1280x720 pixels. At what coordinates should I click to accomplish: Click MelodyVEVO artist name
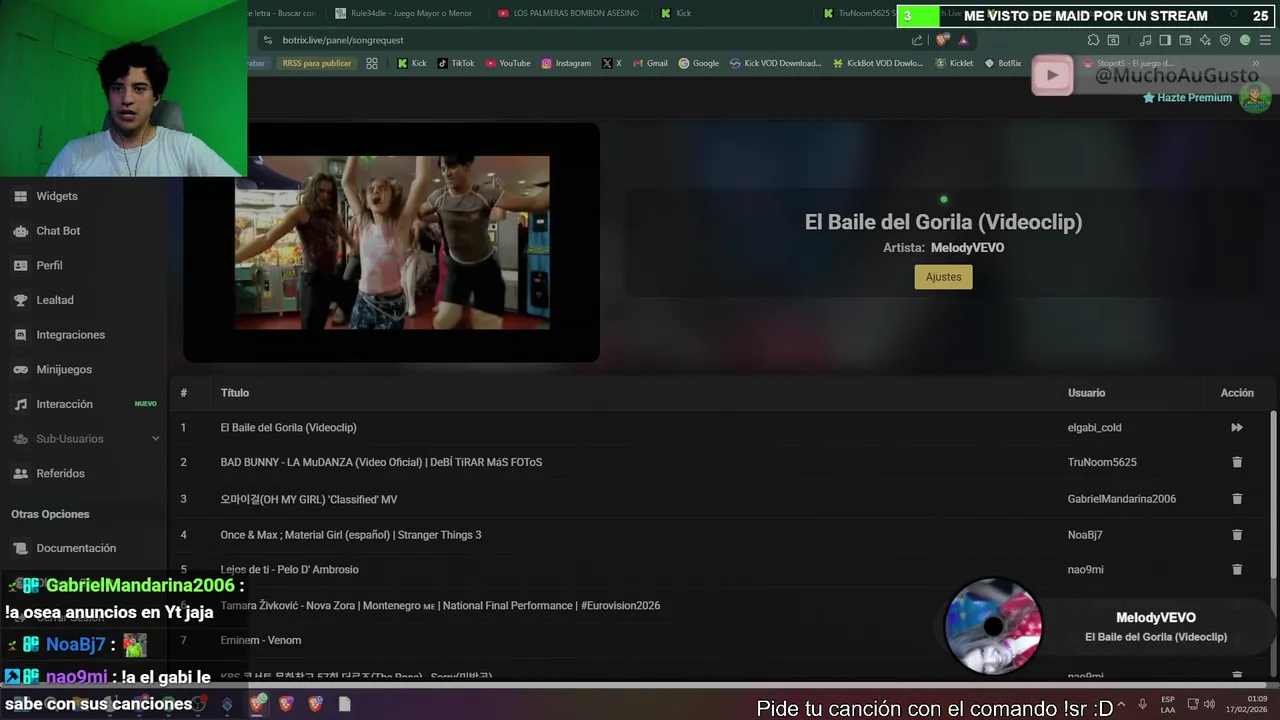pyautogui.click(x=967, y=248)
